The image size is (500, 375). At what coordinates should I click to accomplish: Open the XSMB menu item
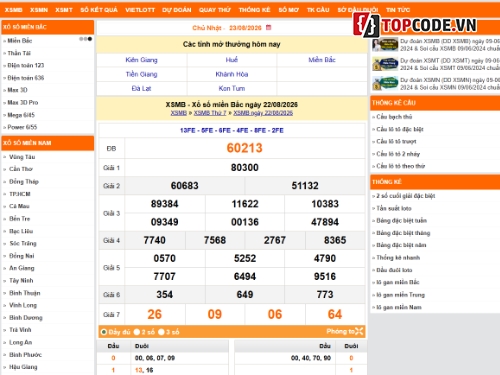click(x=13, y=10)
